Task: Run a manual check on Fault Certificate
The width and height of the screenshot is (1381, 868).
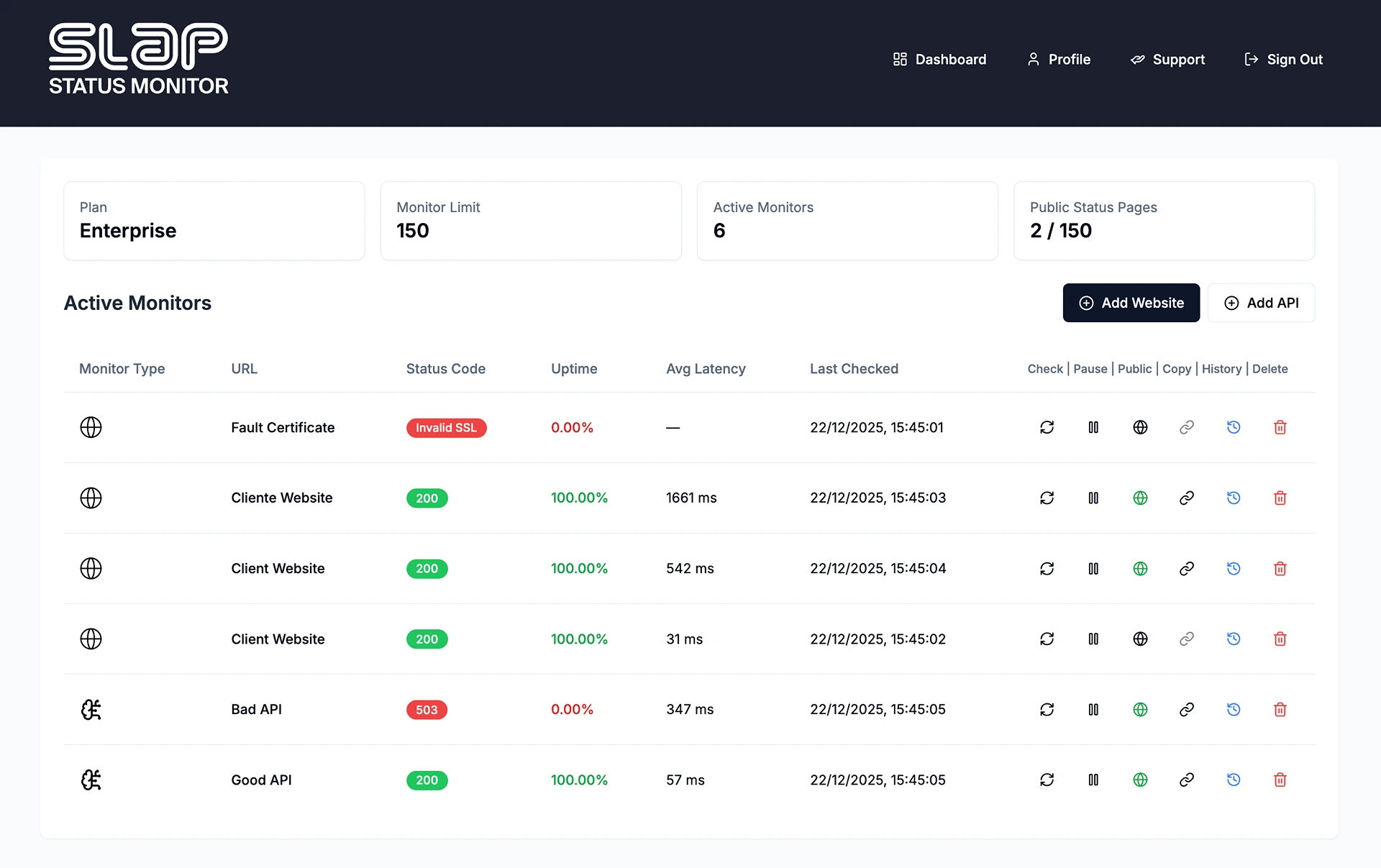Action: 1047,427
